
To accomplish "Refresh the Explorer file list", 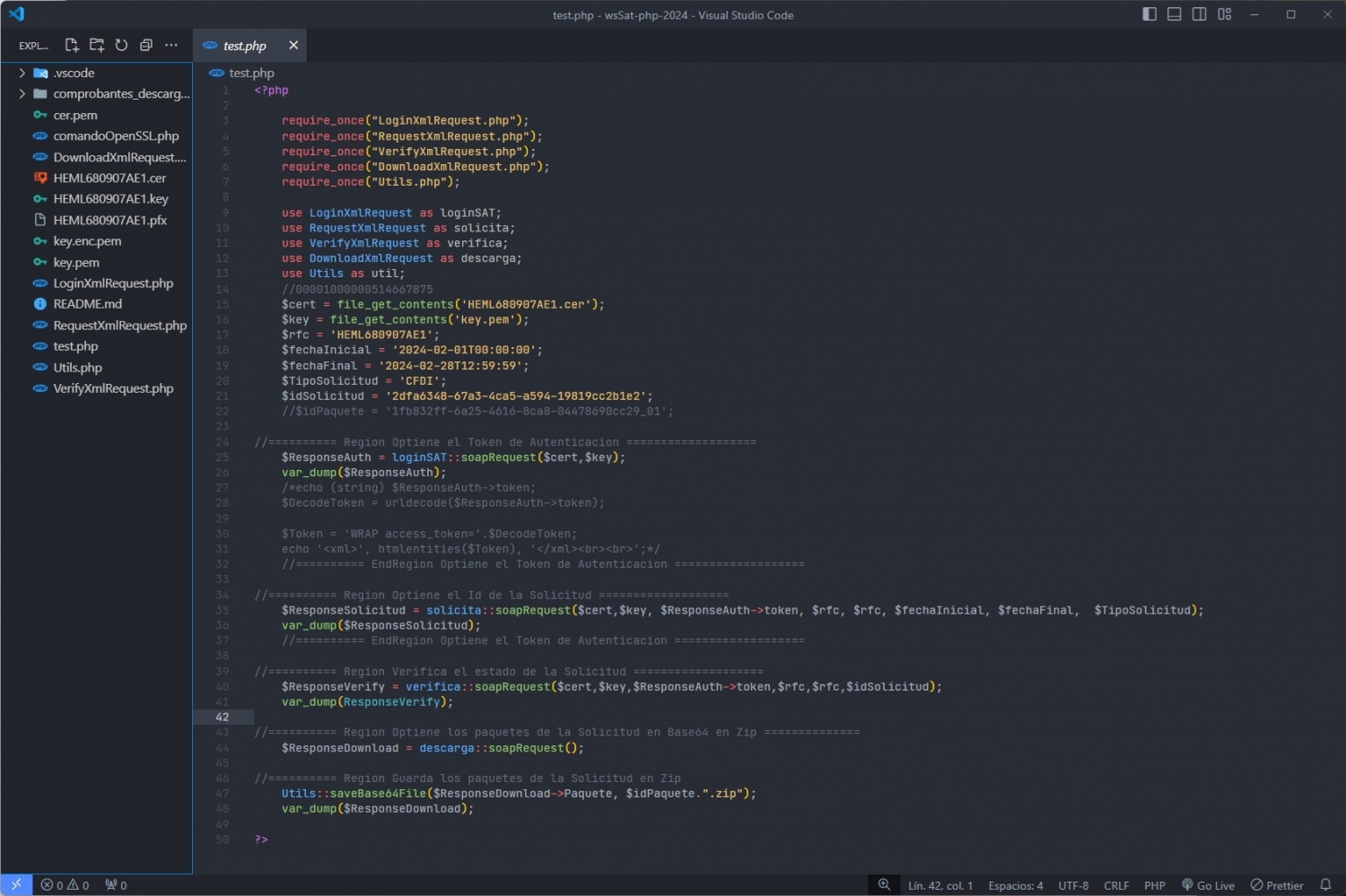I will (121, 45).
